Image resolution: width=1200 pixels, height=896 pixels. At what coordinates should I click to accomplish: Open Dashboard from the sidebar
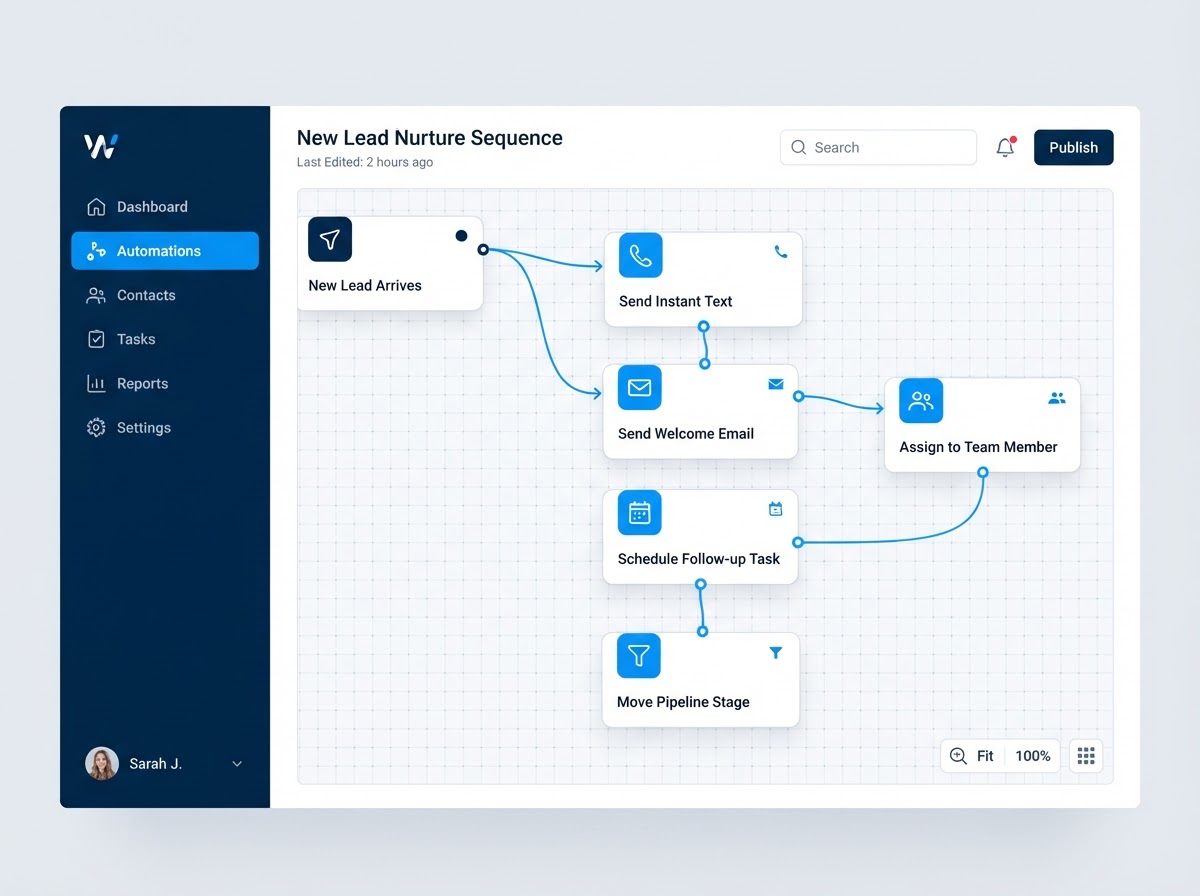point(165,207)
